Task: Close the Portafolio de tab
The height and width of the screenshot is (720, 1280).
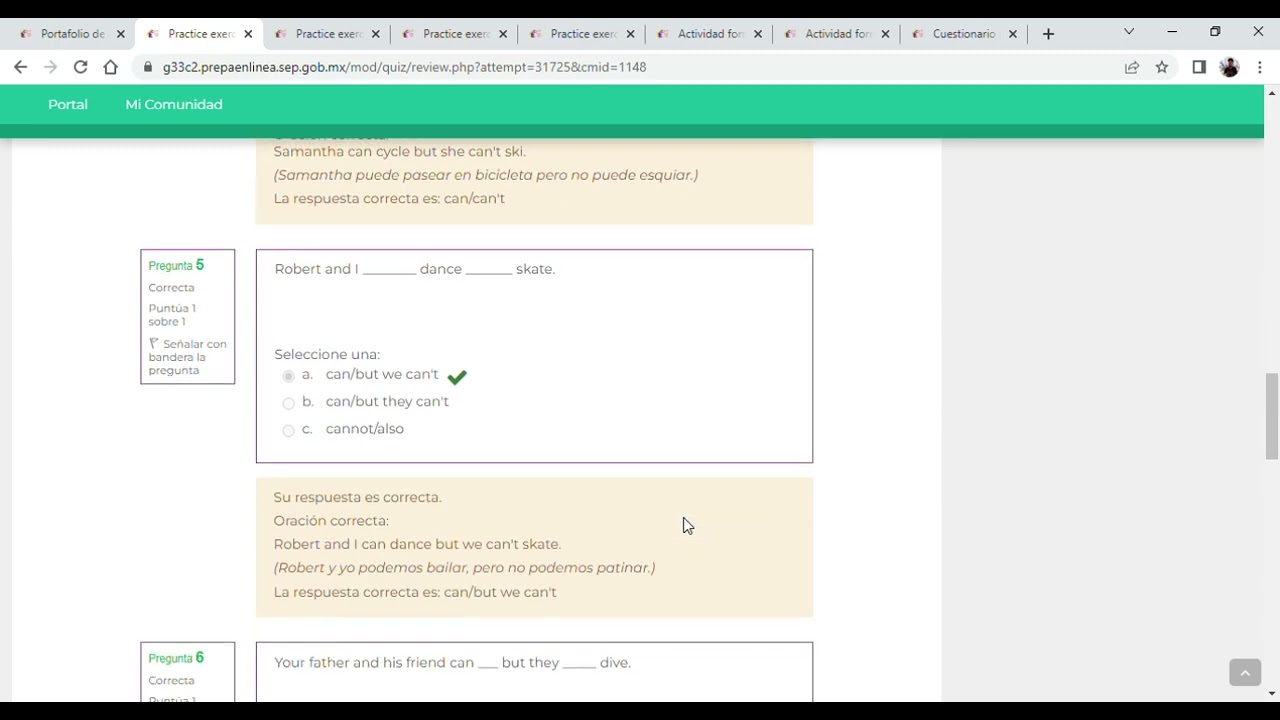Action: pyautogui.click(x=120, y=34)
